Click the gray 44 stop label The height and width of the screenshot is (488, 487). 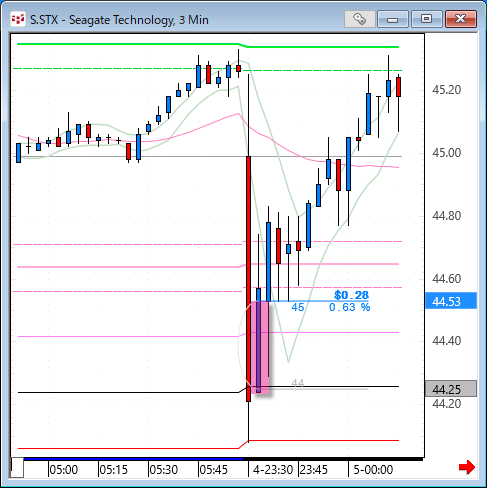pos(298,383)
